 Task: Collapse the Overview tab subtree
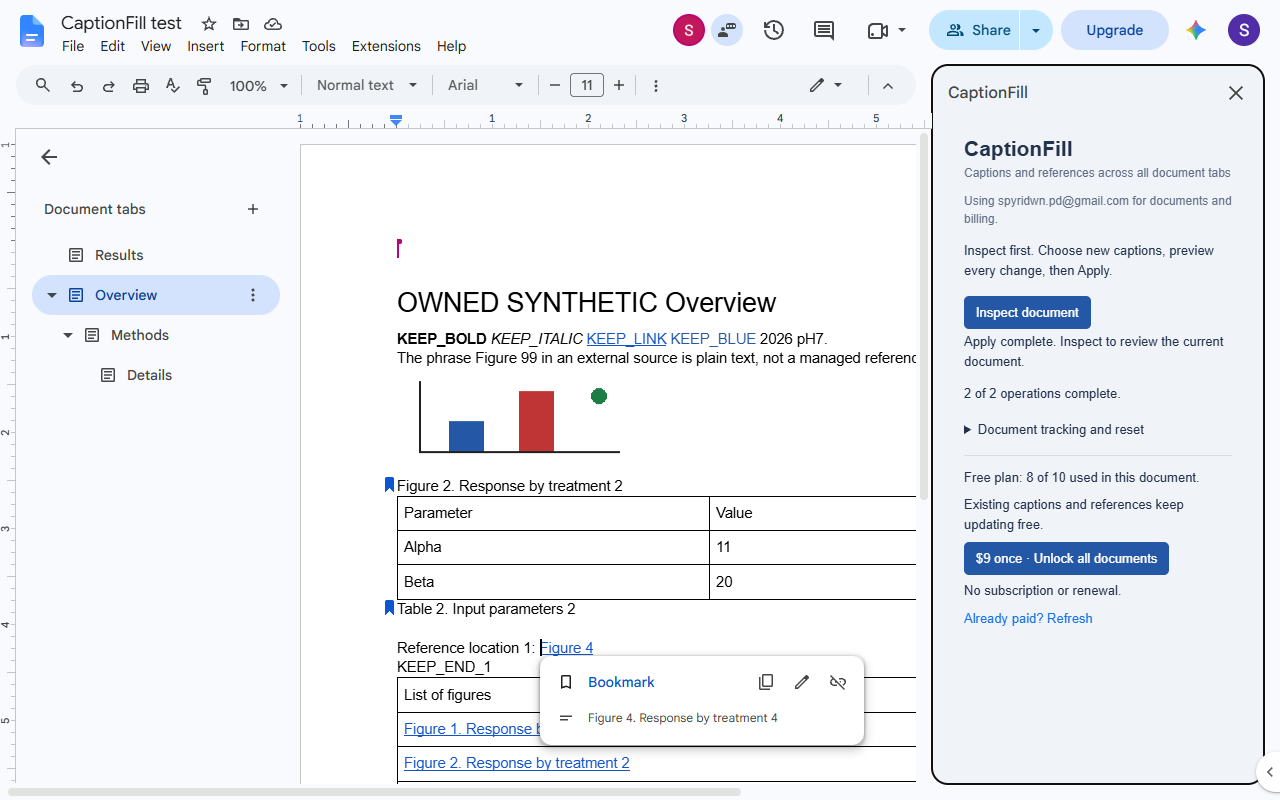(52, 295)
